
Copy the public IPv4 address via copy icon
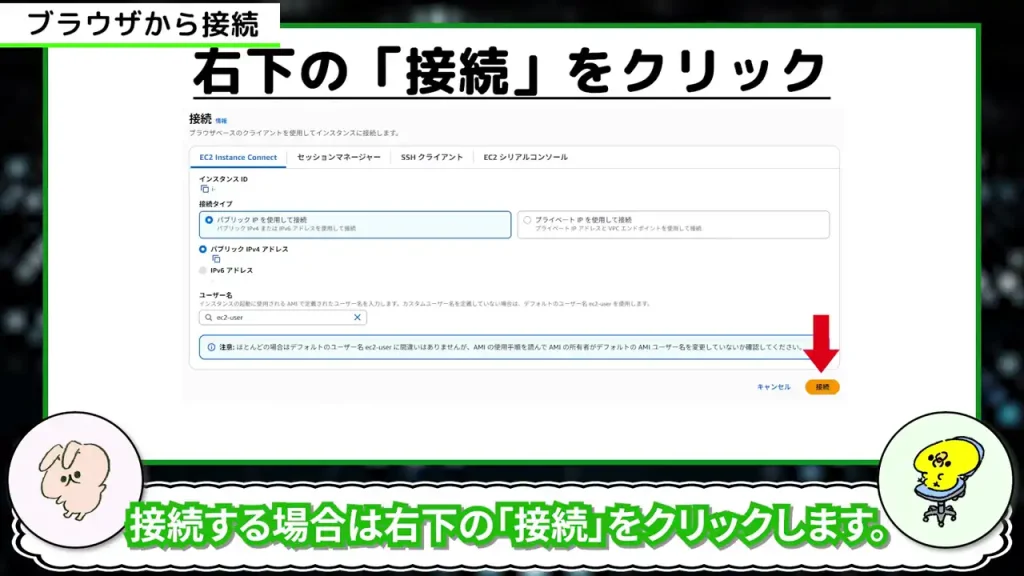click(x=216, y=259)
